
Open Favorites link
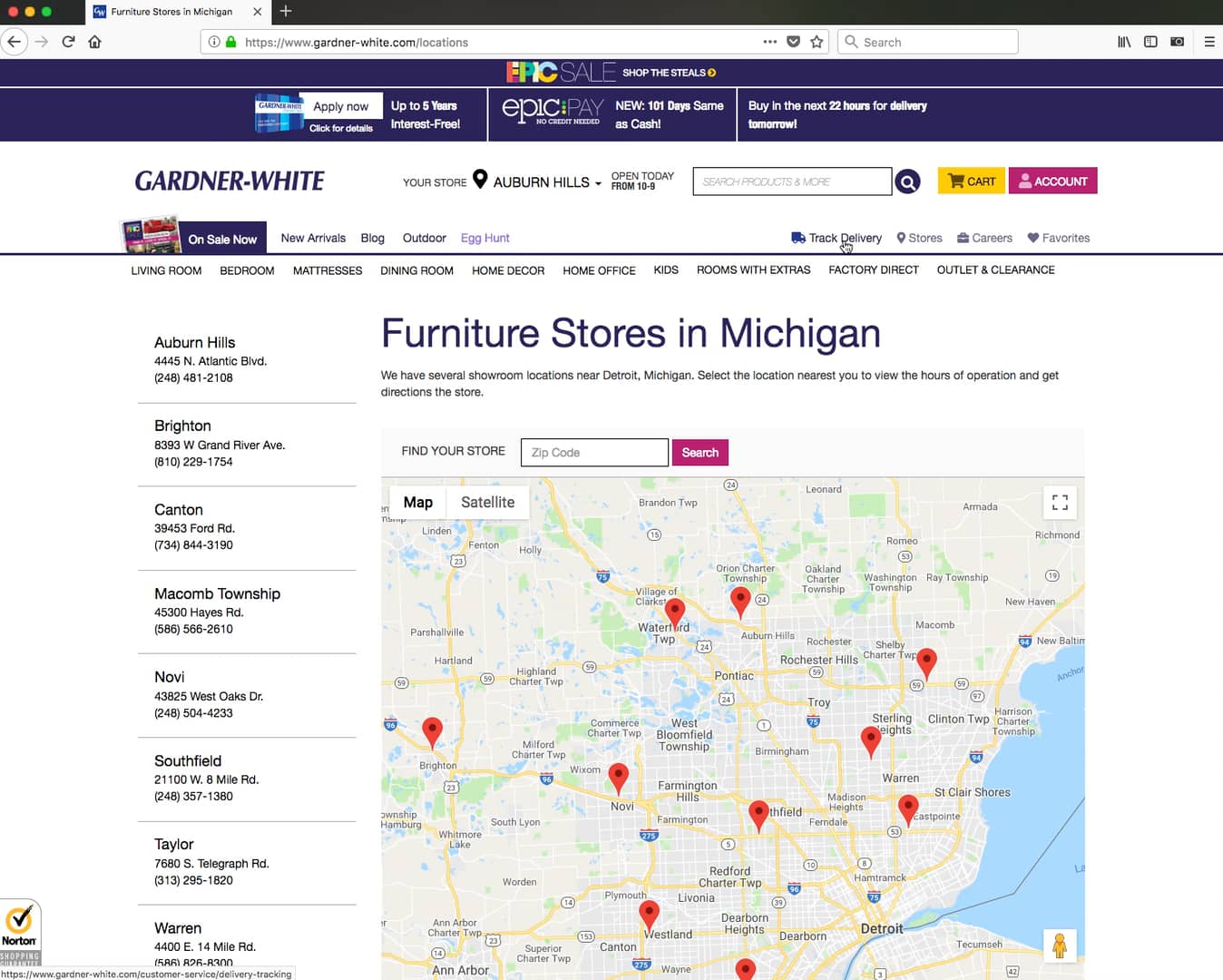point(1058,238)
